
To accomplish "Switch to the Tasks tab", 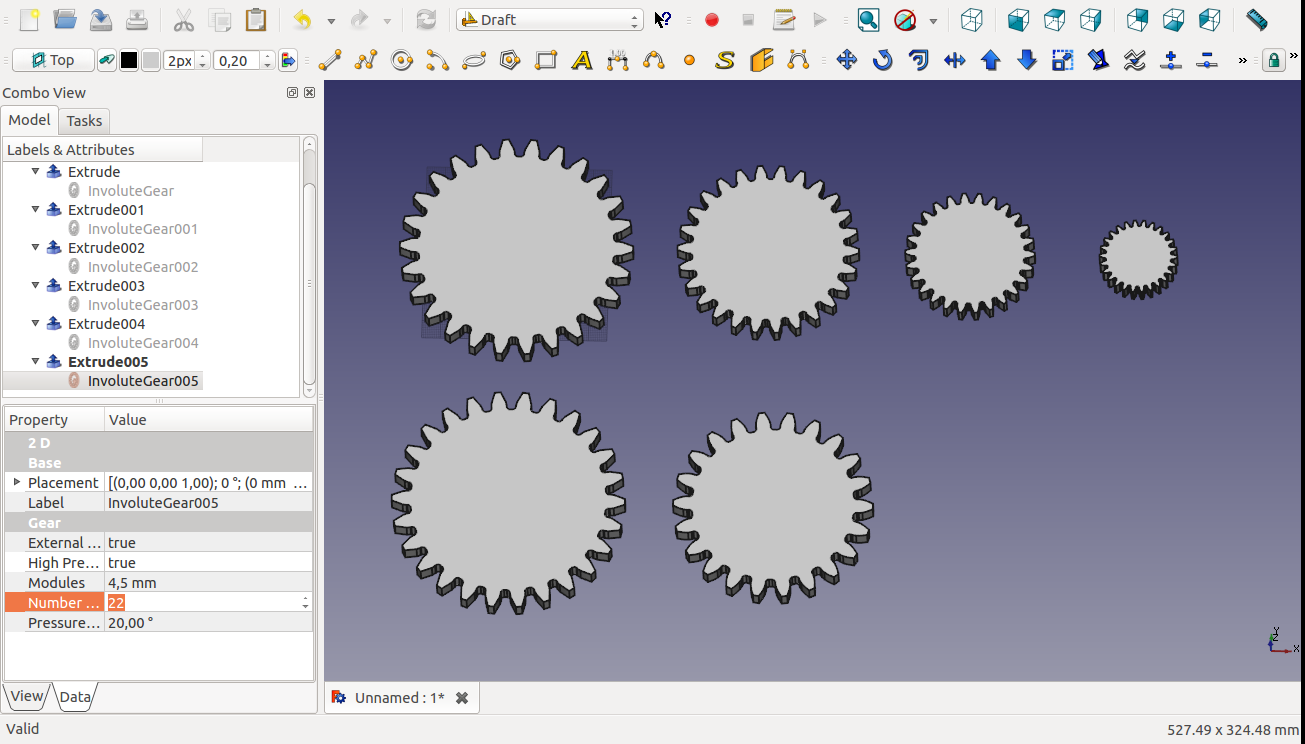I will pyautogui.click(x=84, y=121).
